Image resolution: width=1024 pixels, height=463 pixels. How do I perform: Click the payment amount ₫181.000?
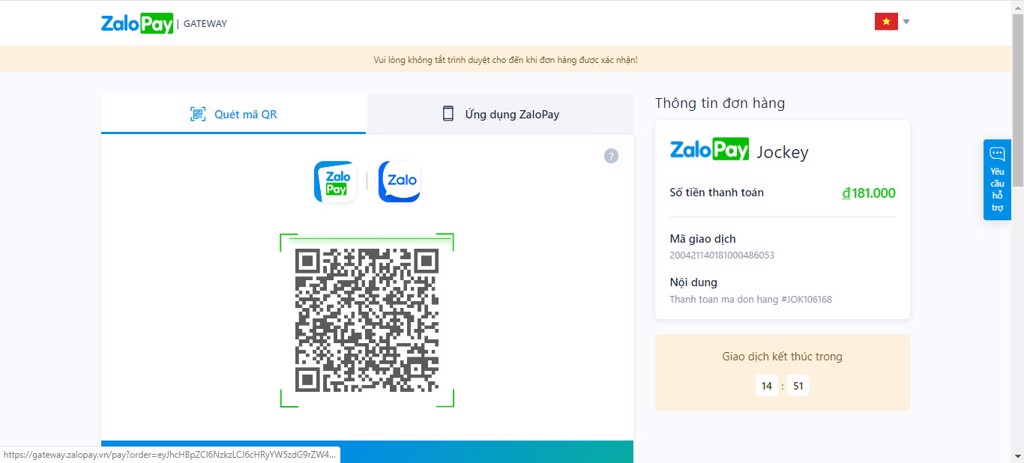click(x=869, y=193)
